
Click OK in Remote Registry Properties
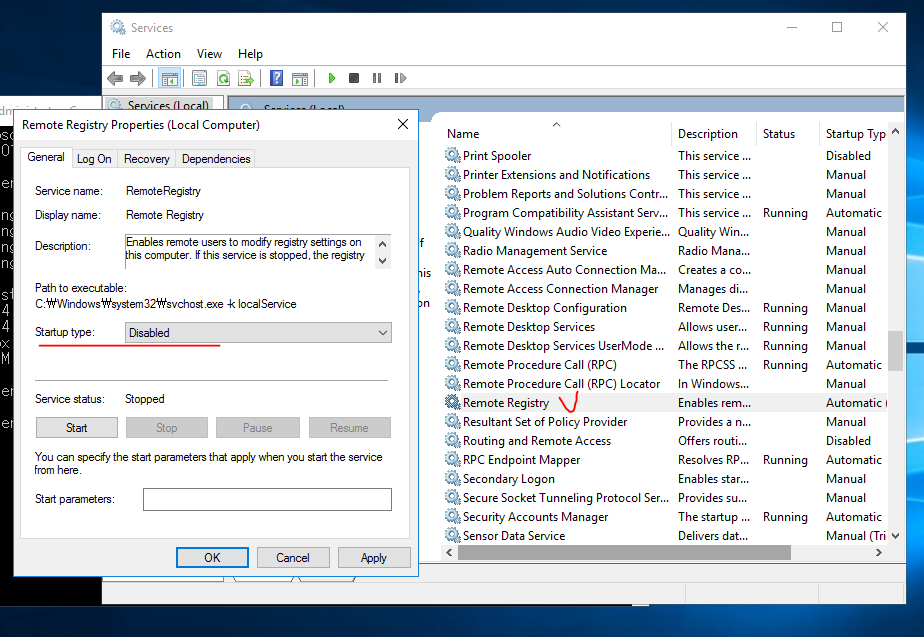[x=212, y=557]
